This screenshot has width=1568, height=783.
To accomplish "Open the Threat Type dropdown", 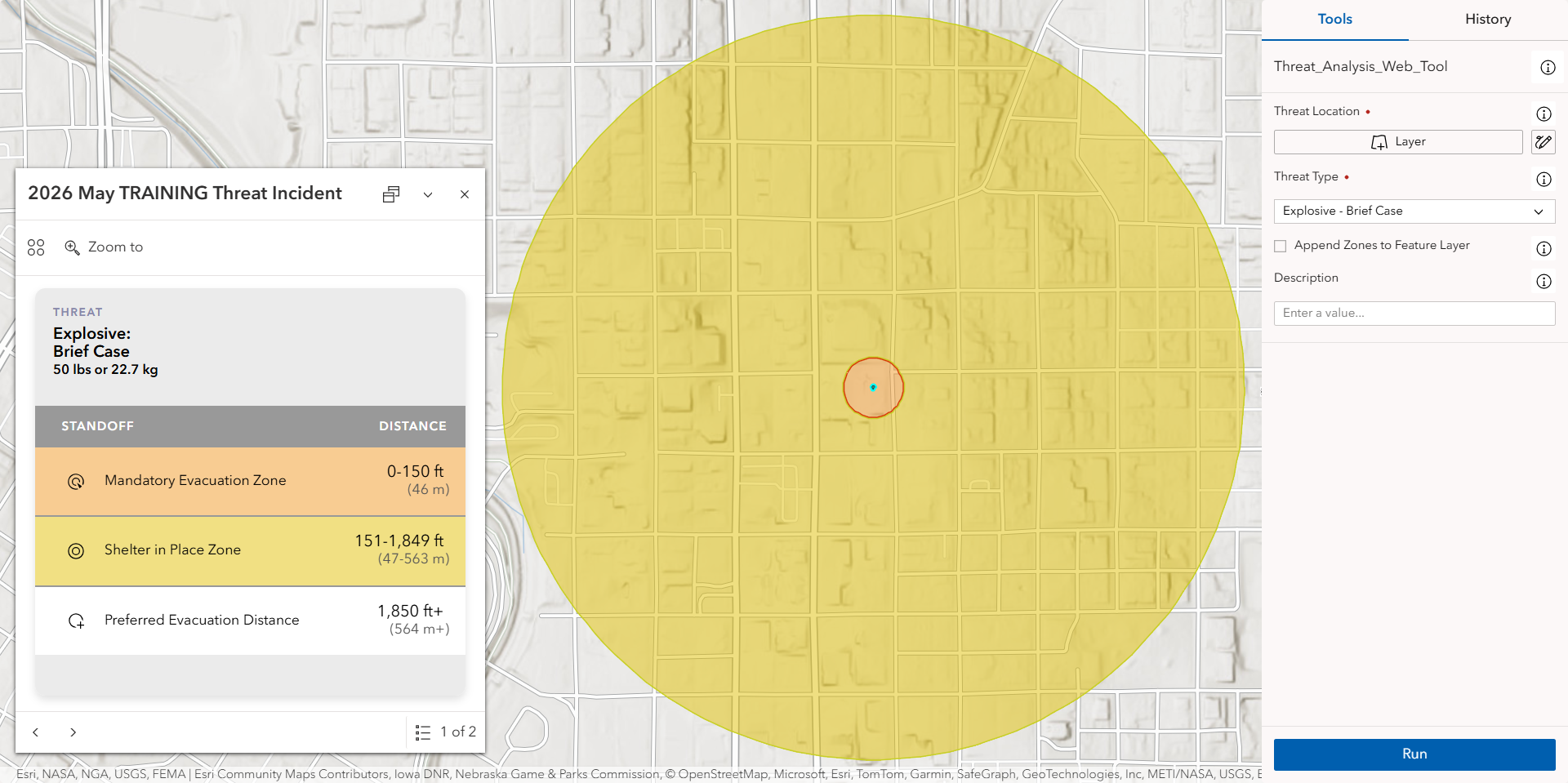I will pyautogui.click(x=1414, y=211).
